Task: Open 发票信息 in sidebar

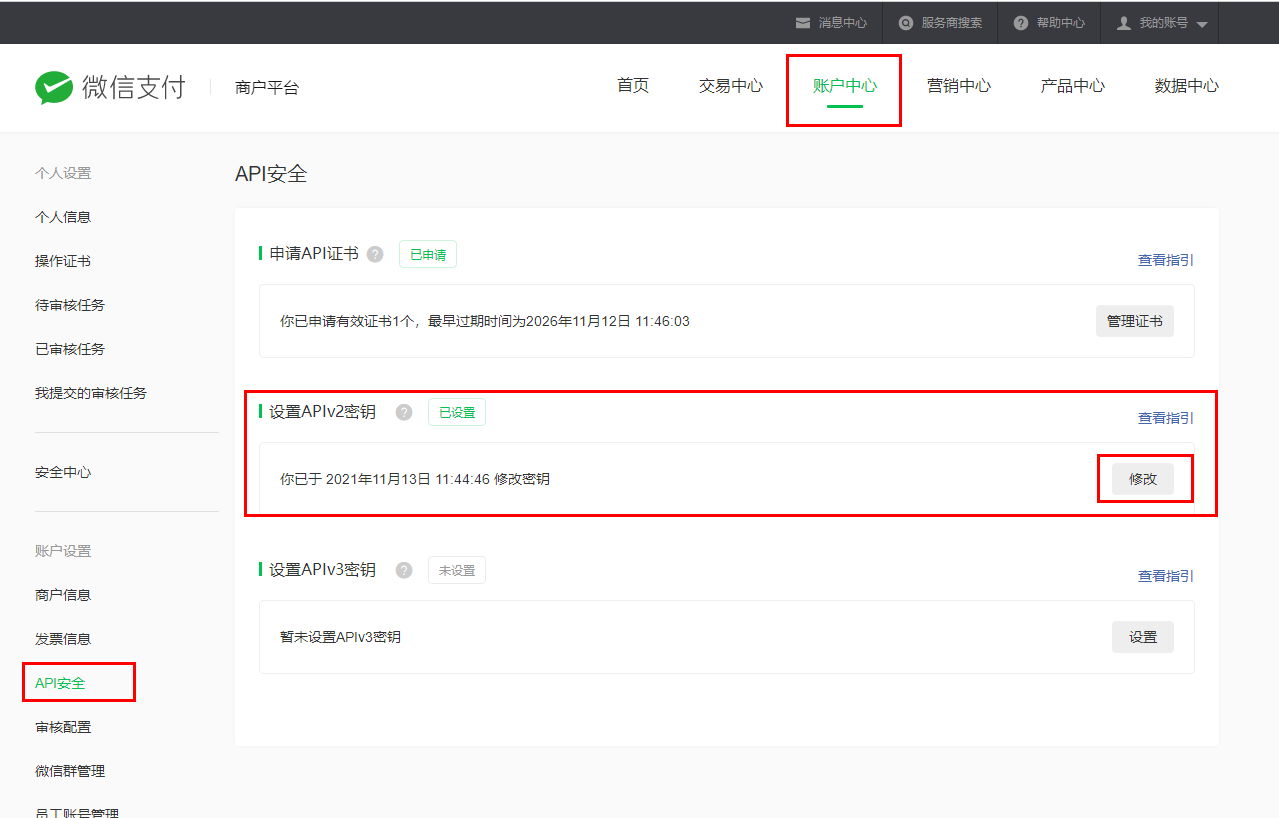Action: [63, 639]
